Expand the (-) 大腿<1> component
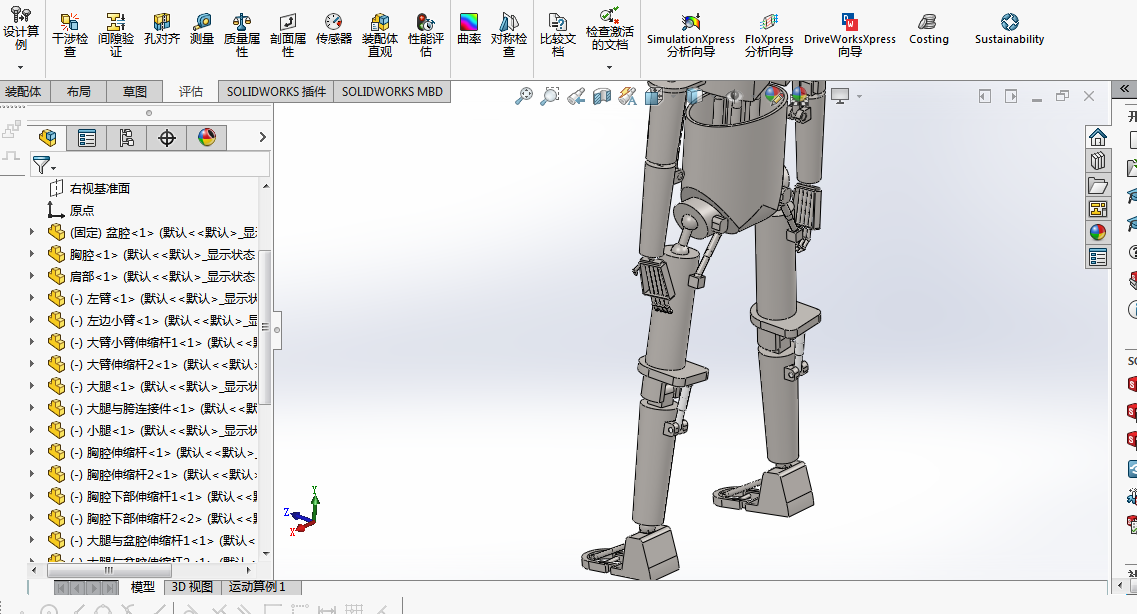The height and width of the screenshot is (614, 1137). pos(32,386)
